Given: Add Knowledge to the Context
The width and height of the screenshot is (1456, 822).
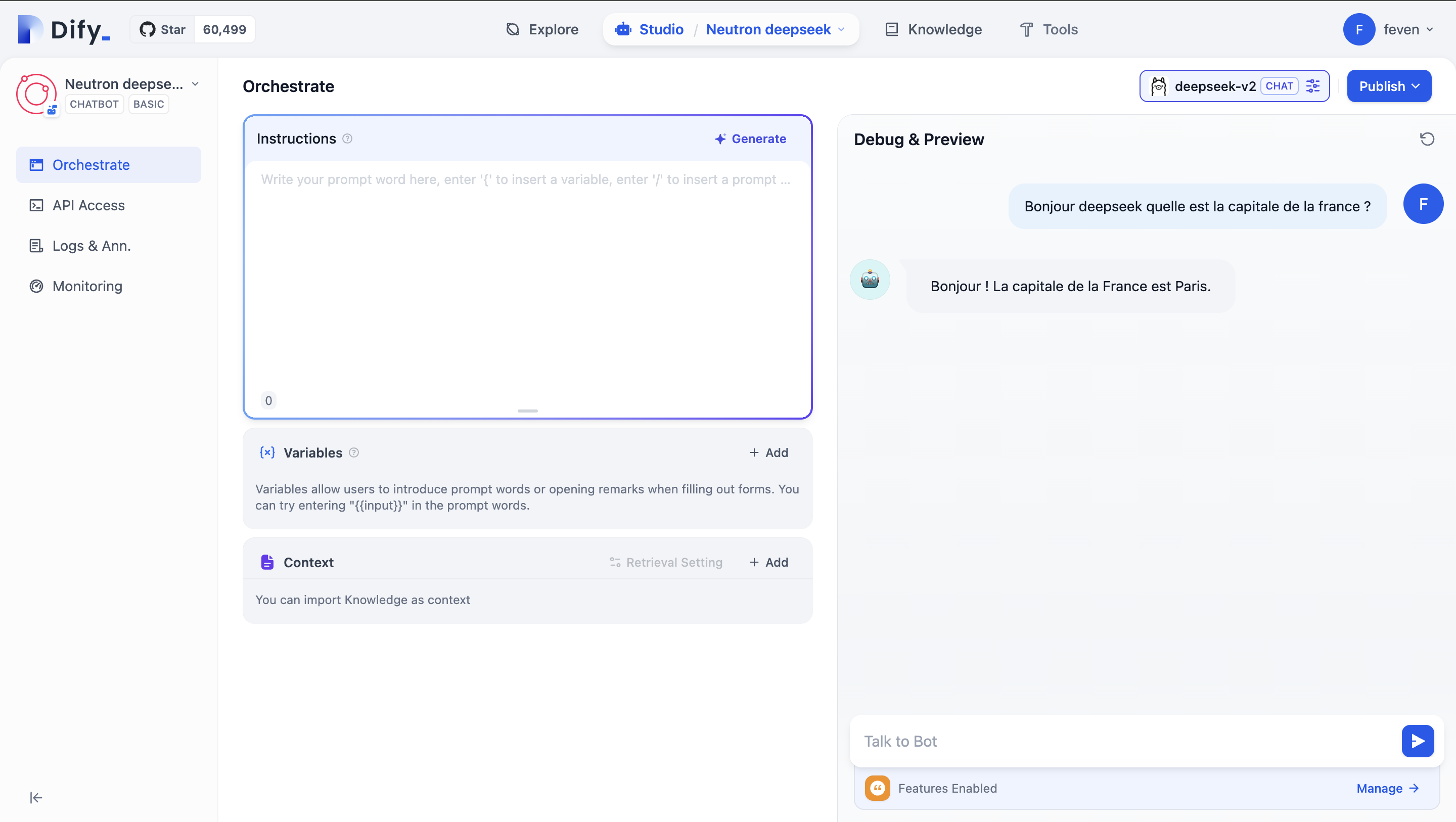Looking at the screenshot, I should click(768, 562).
